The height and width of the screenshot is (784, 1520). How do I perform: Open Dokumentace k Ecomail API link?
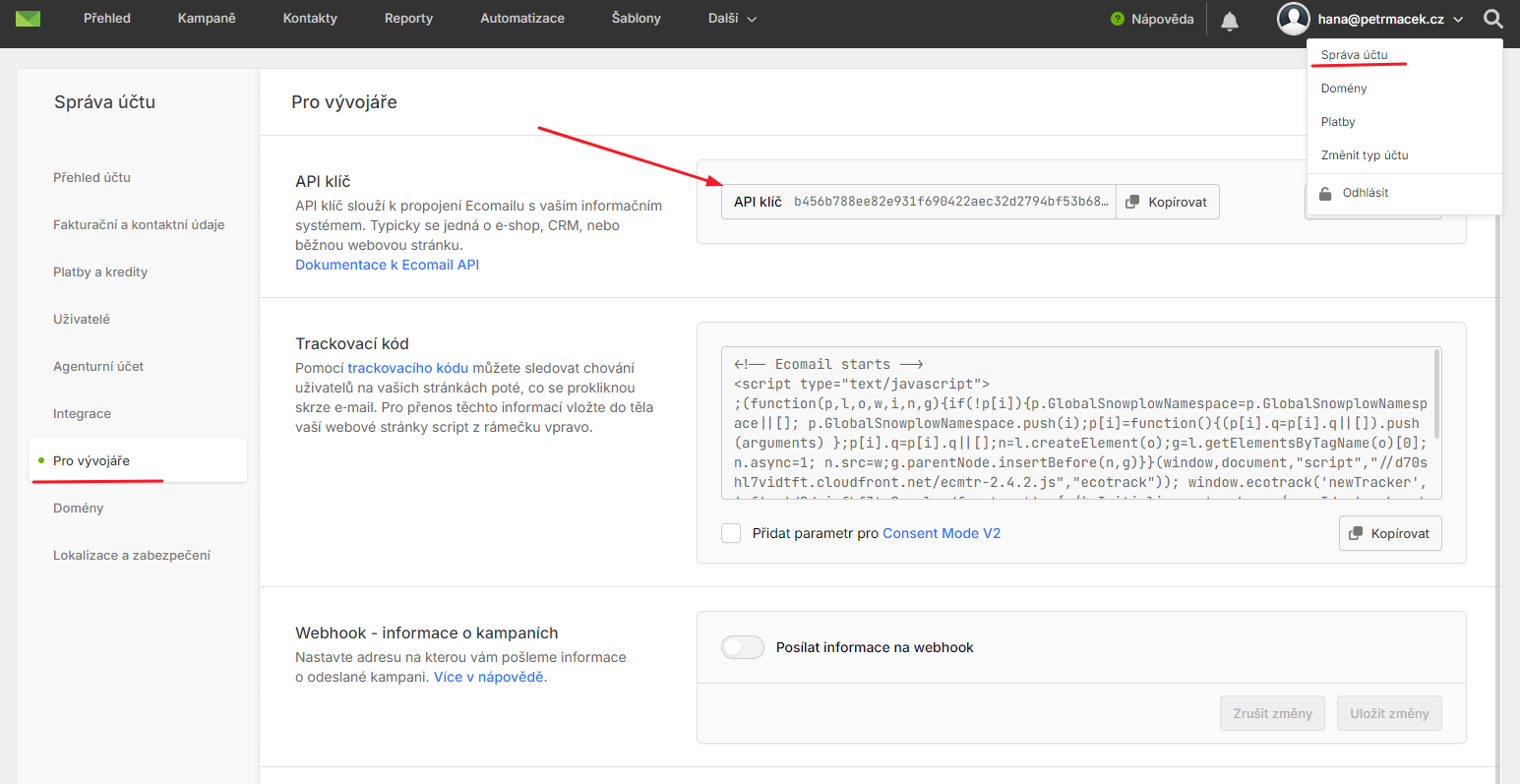tap(387, 265)
